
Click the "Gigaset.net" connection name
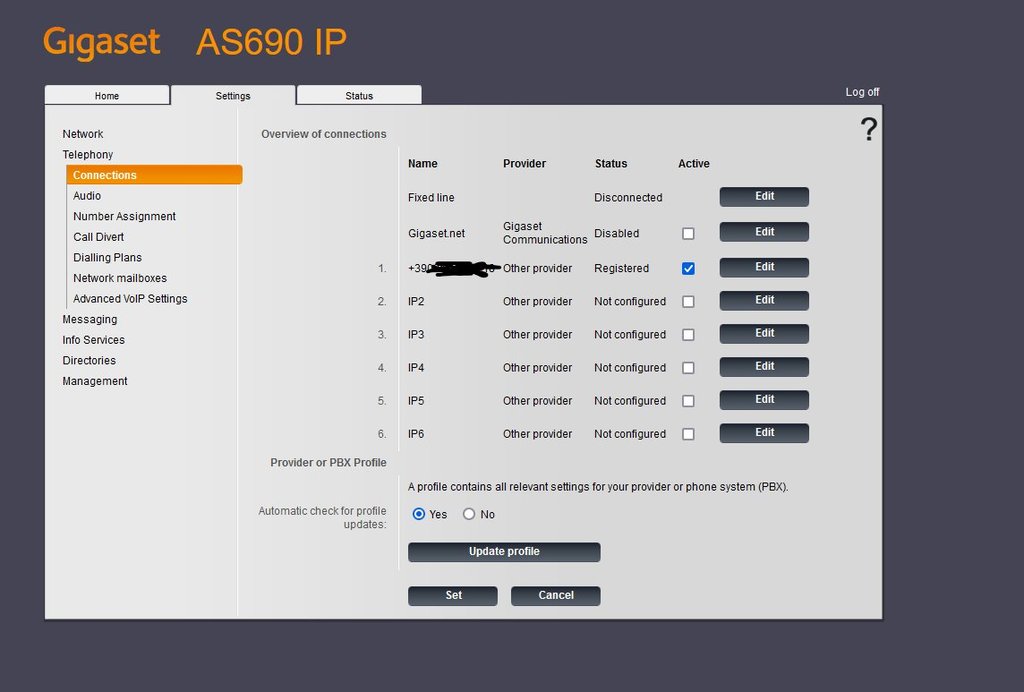point(436,233)
